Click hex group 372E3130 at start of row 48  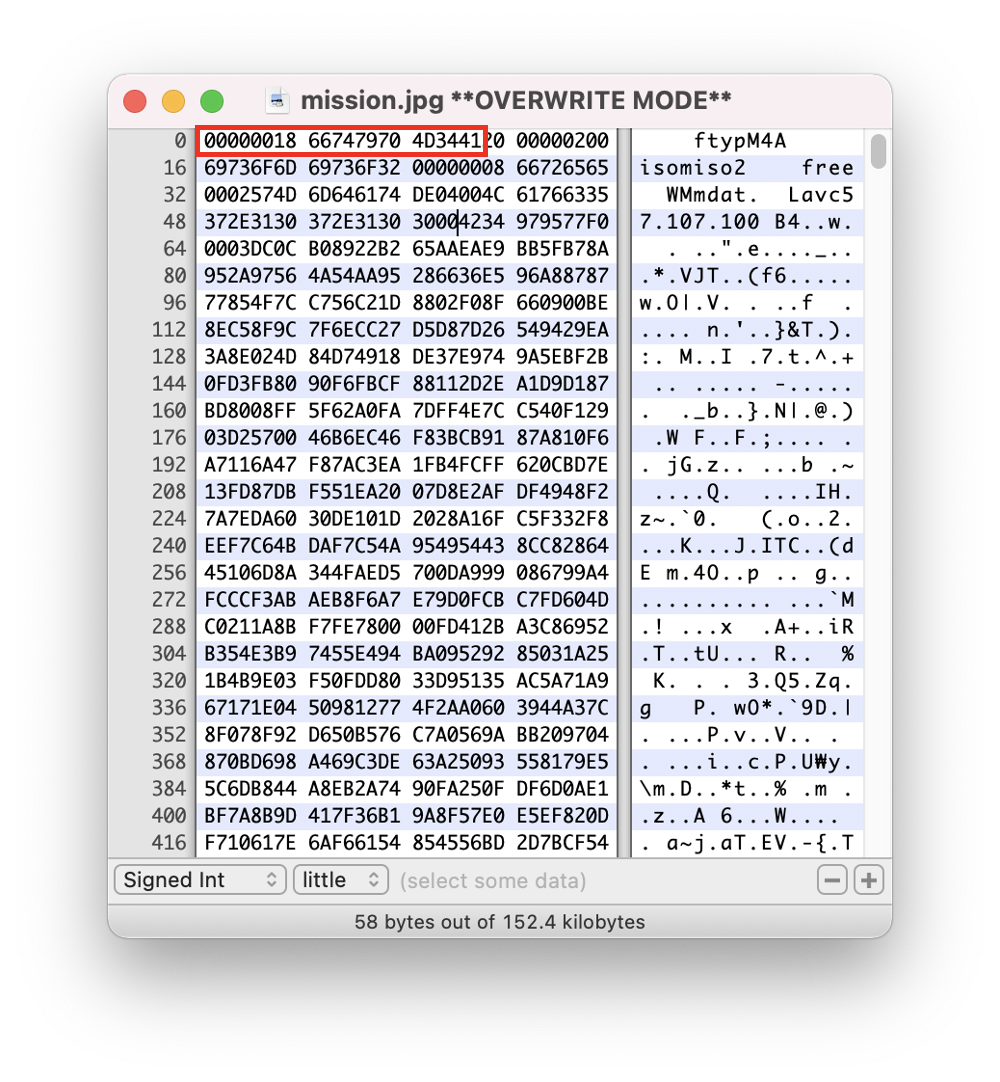coord(250,222)
